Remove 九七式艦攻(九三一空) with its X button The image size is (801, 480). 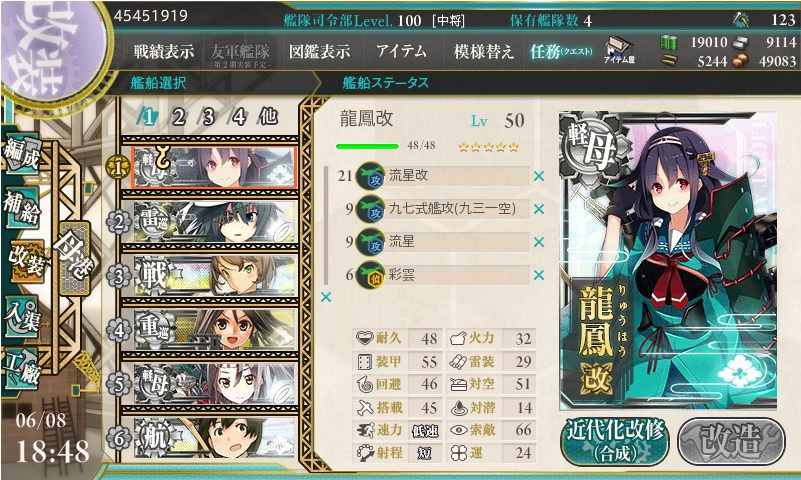click(x=538, y=209)
